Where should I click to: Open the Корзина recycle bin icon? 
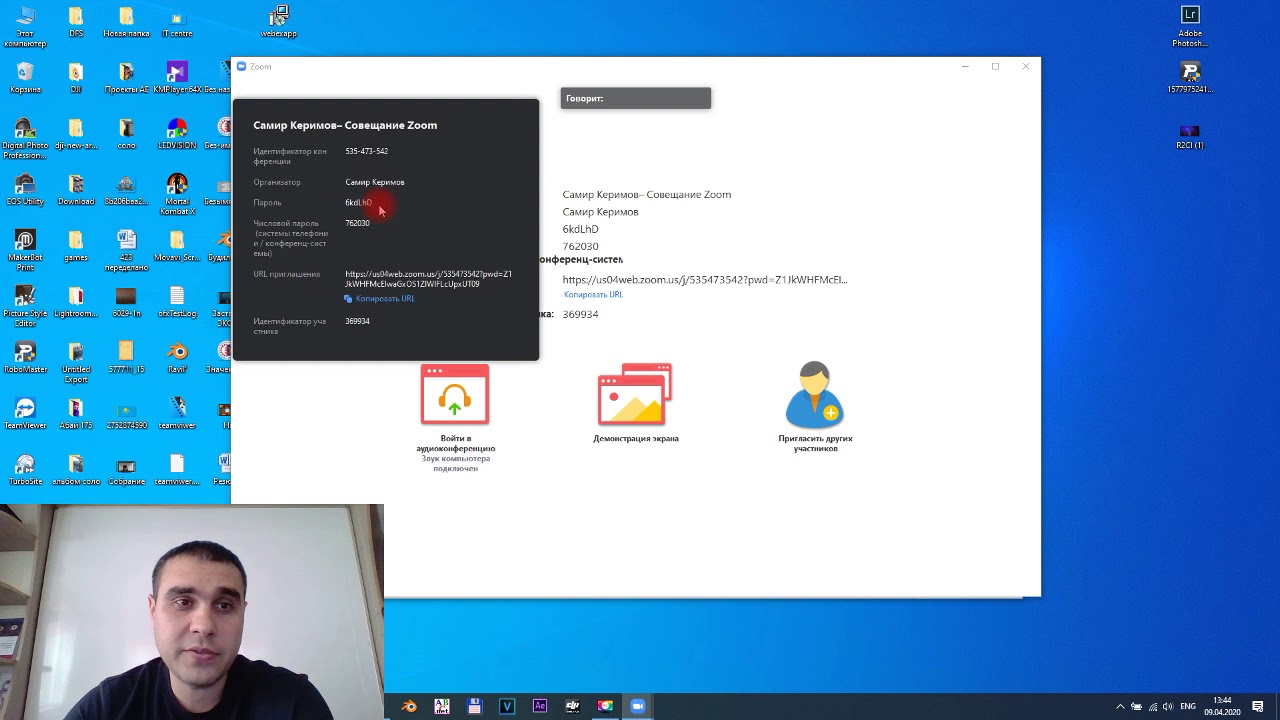pyautogui.click(x=25, y=78)
